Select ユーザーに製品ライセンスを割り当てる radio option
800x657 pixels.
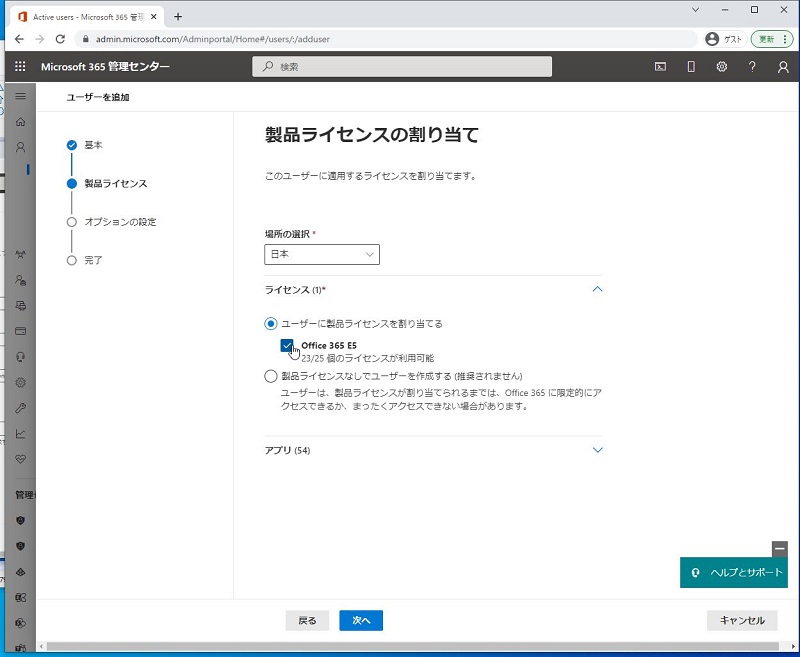tap(270, 324)
